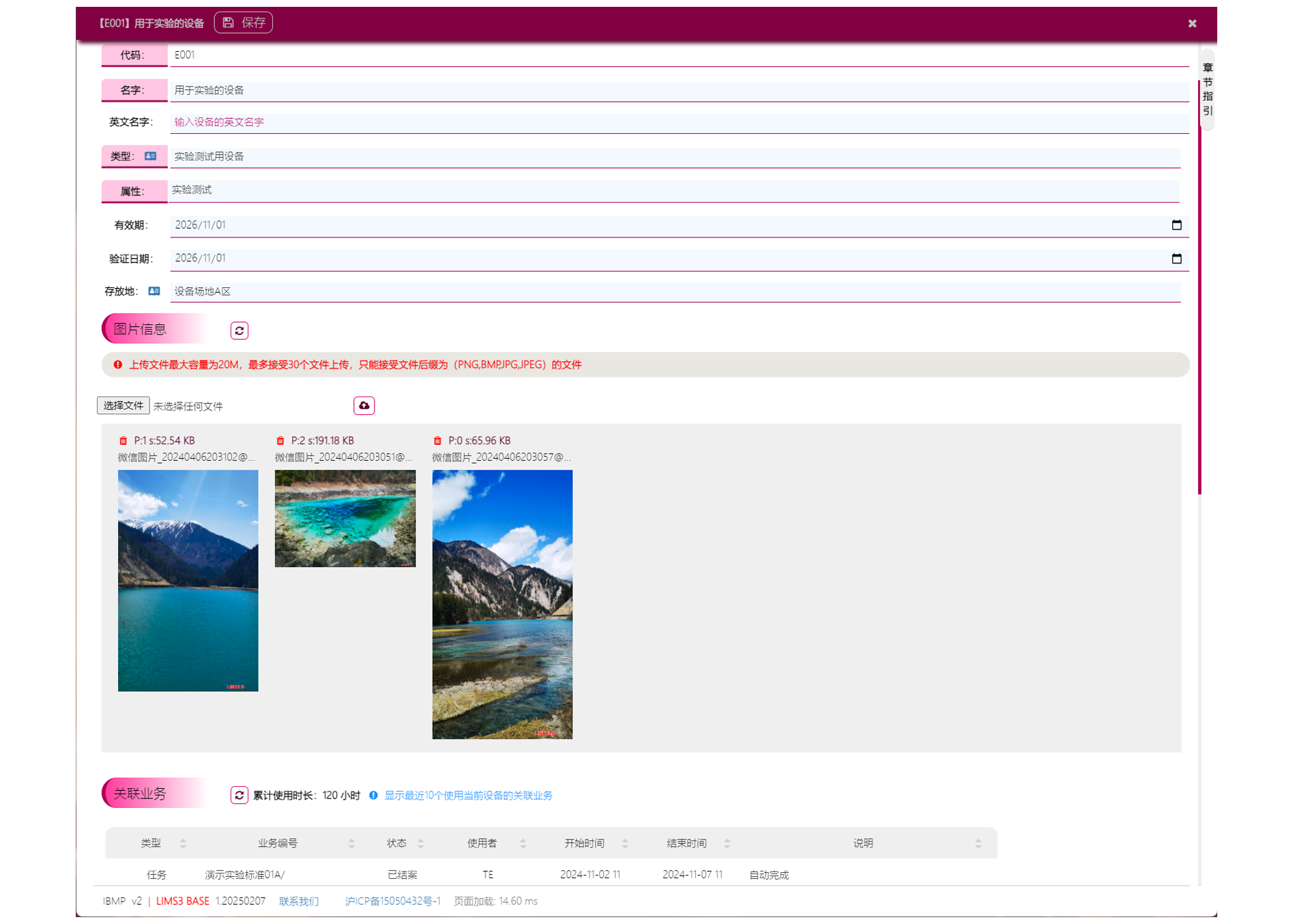Open calendar picker for expiry date

pyautogui.click(x=1176, y=225)
